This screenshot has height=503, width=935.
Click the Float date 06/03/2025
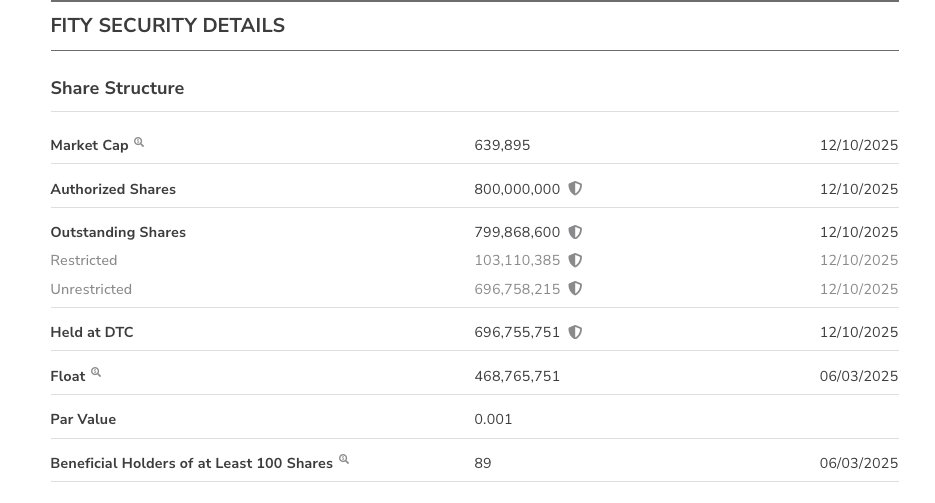tap(858, 376)
